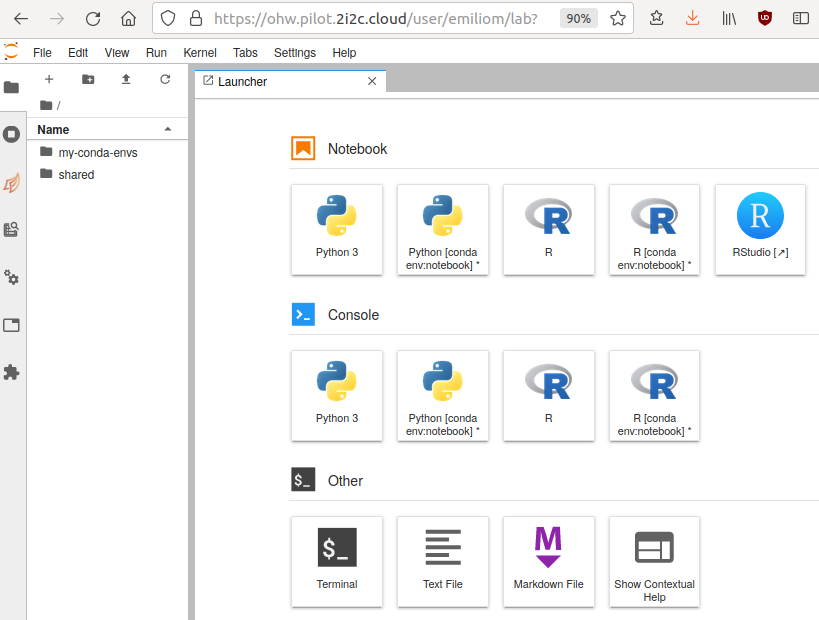Open Running Terminals and Kernels panel

tap(11, 134)
